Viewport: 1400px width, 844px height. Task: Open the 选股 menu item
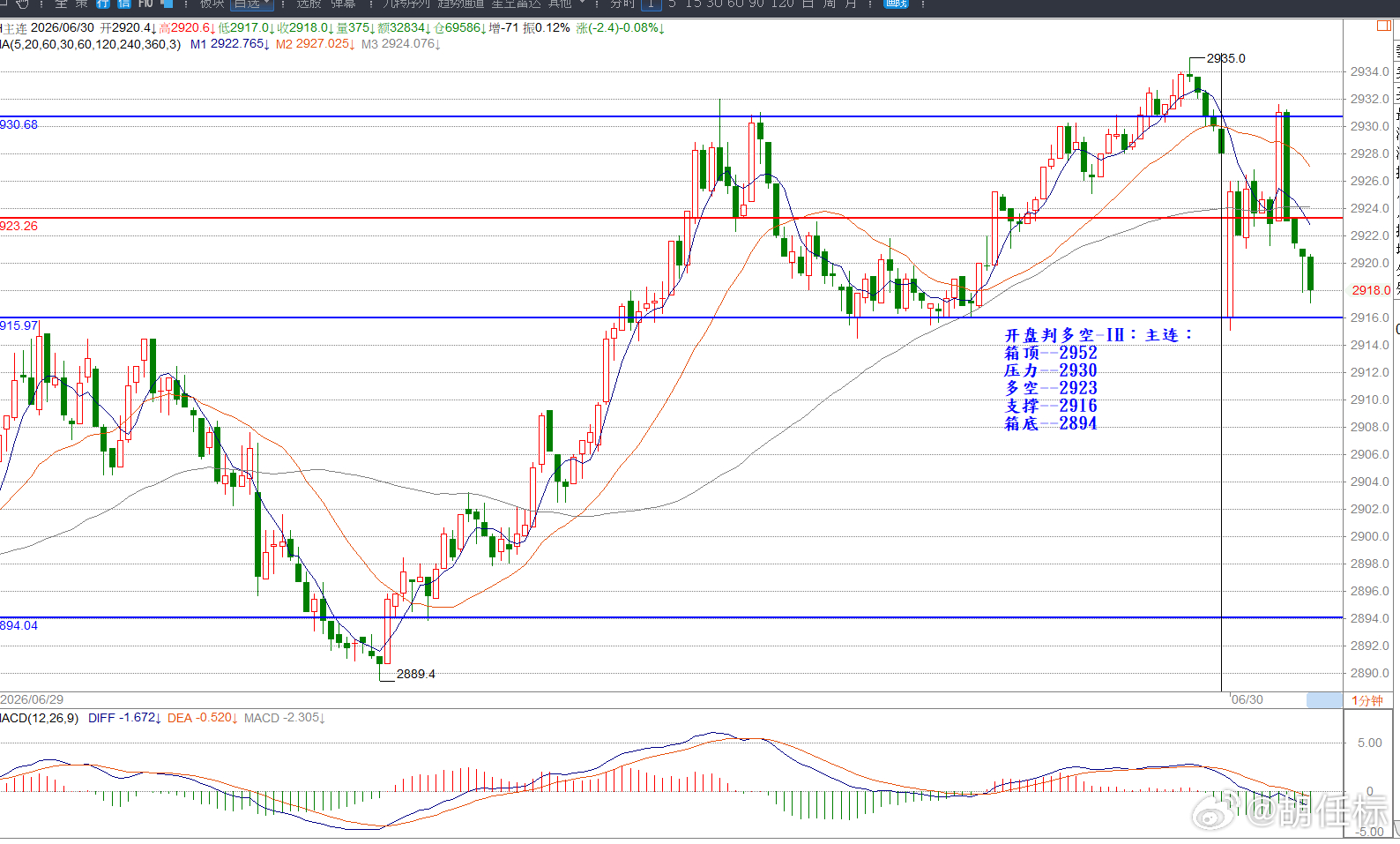coord(309,4)
